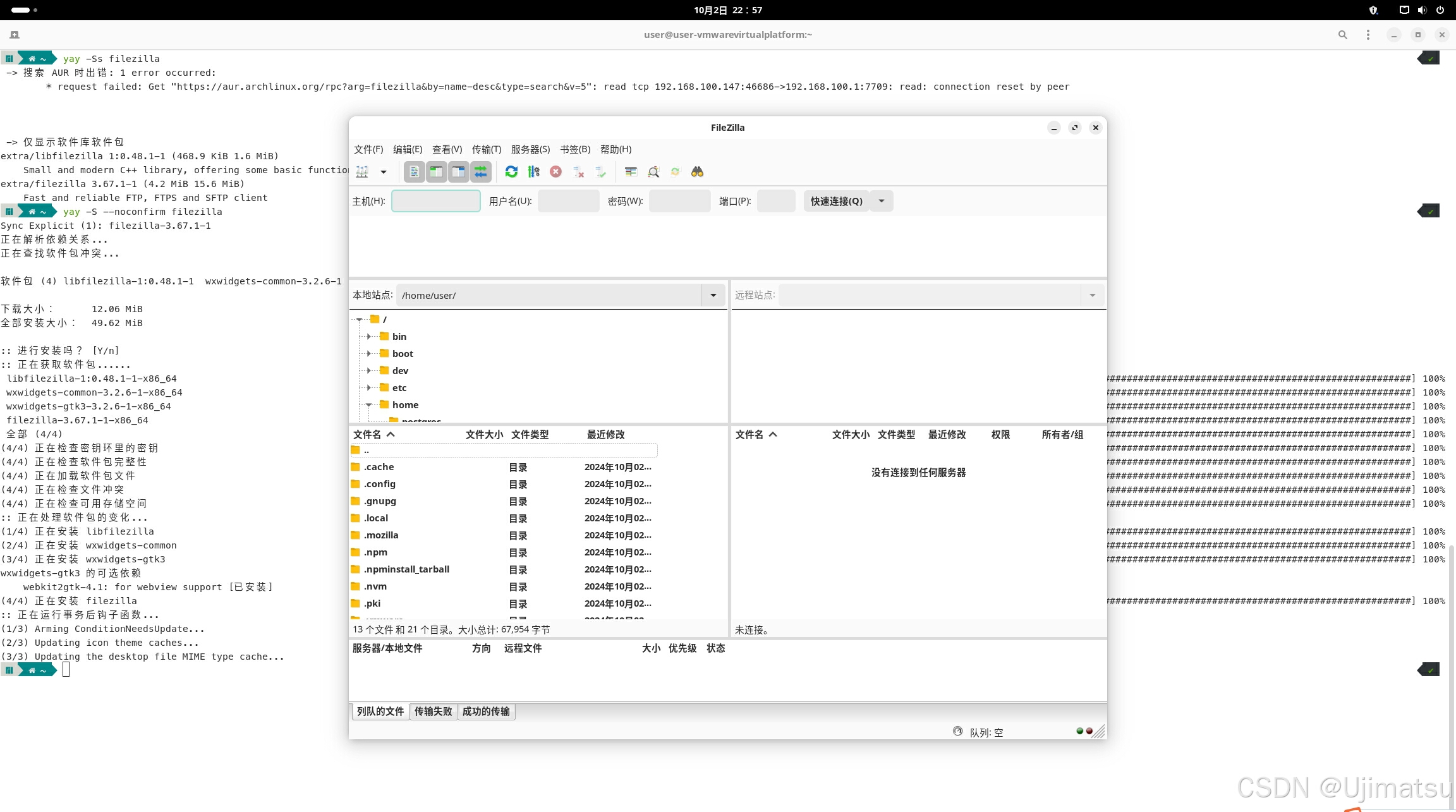Toggle local directory tree display

(x=436, y=172)
